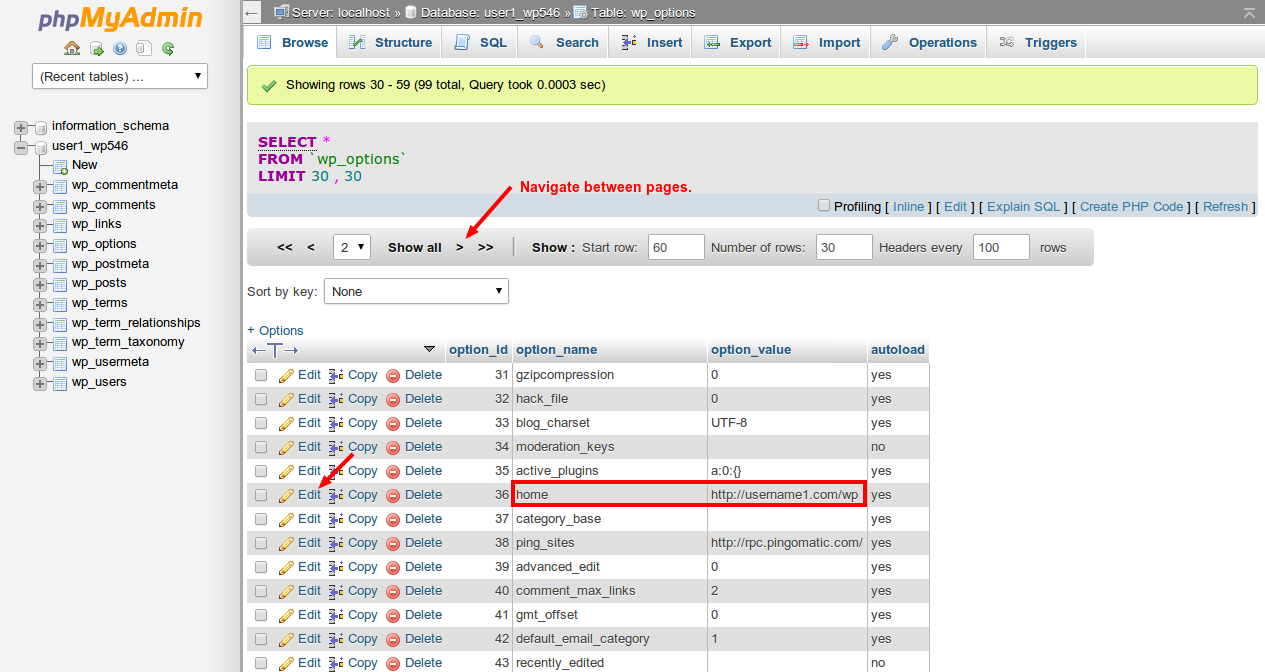Click the Start row input field
This screenshot has width=1265, height=672.
click(675, 247)
